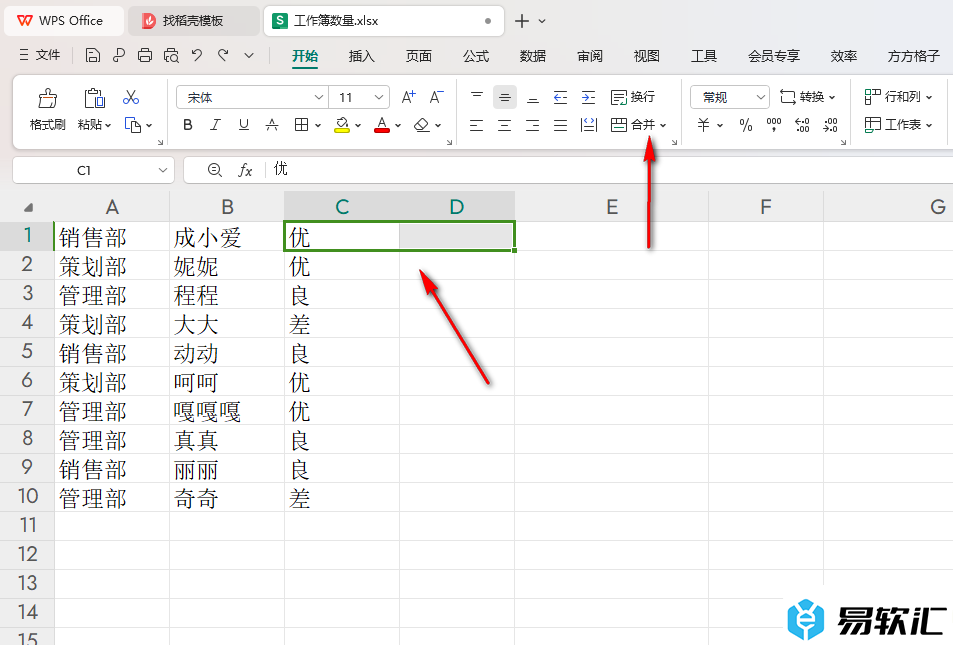
Task: Open number format 常规 dropdown
Action: (760, 97)
